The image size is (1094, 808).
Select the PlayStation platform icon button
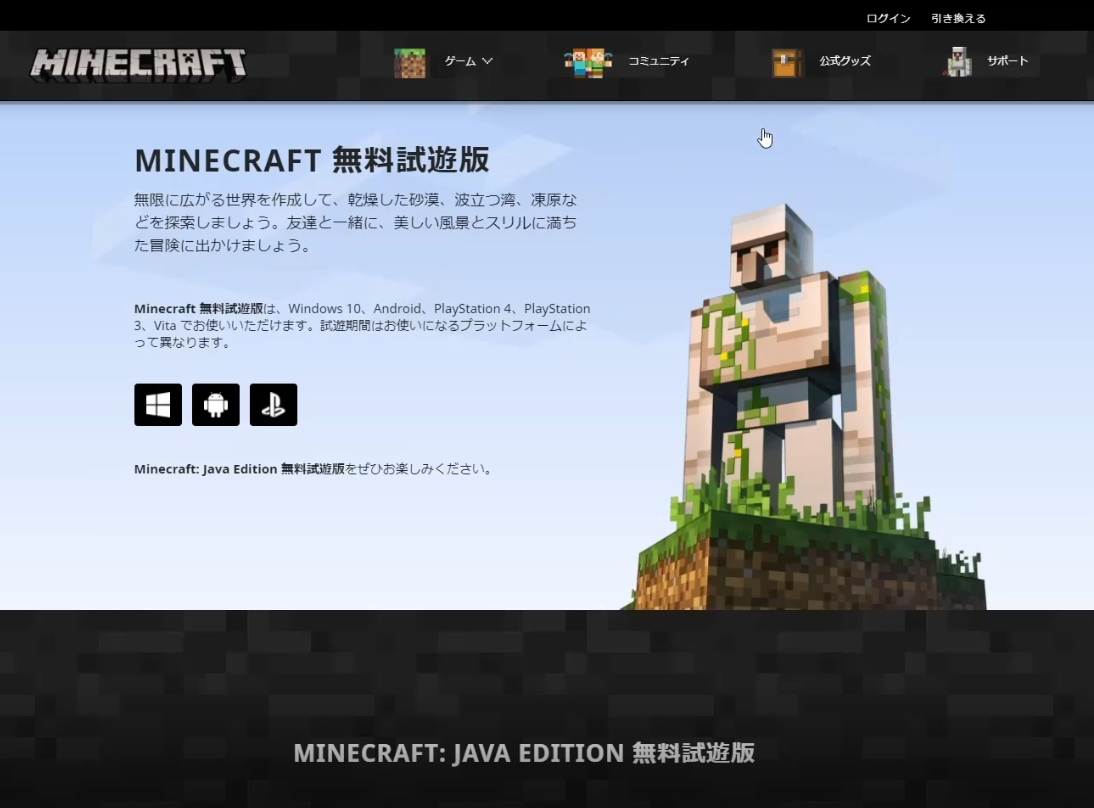coord(274,405)
